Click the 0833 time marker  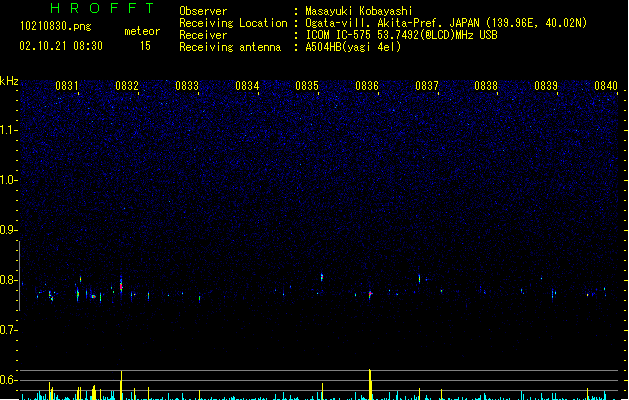[187, 86]
